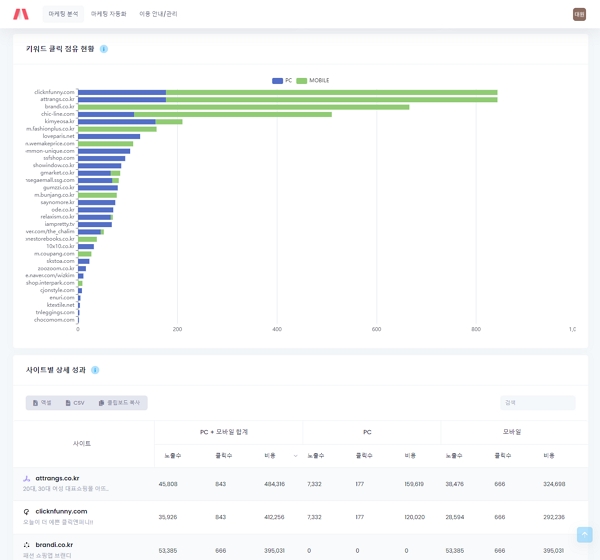Open the user profile avatar menu
Viewport: 600px width, 560px height.
[x=579, y=14]
